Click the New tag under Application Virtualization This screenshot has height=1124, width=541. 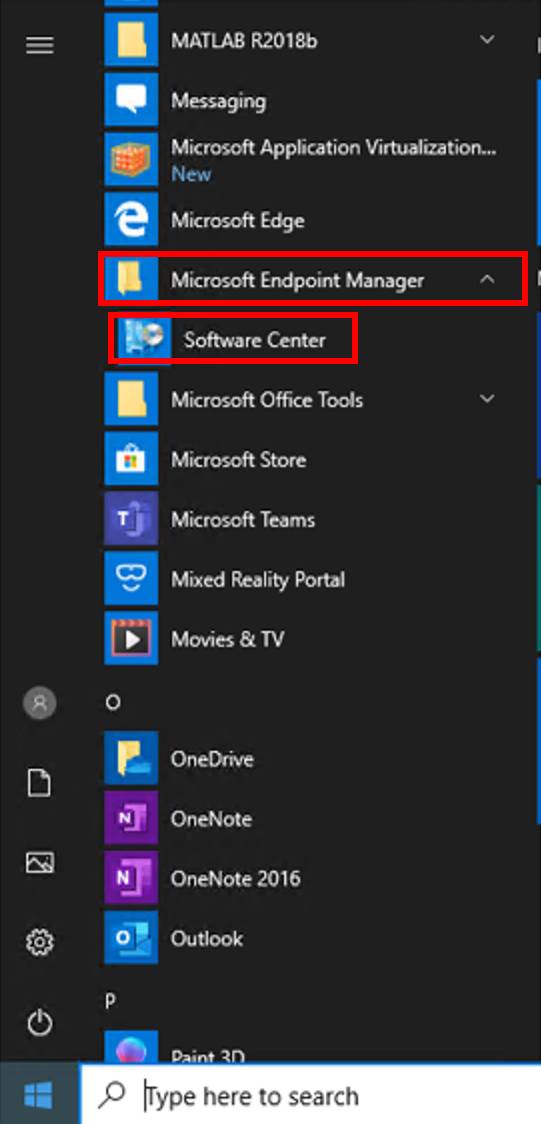[x=191, y=173]
